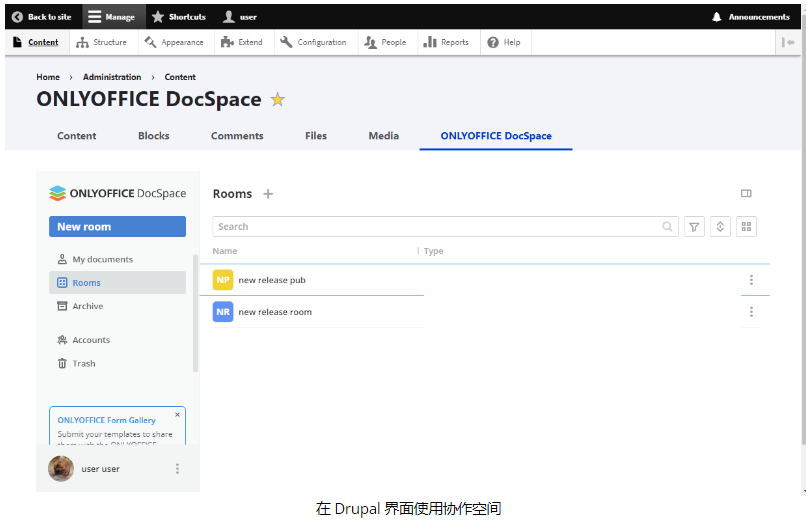Click the yellow shortcut star beside page title

coord(278,99)
